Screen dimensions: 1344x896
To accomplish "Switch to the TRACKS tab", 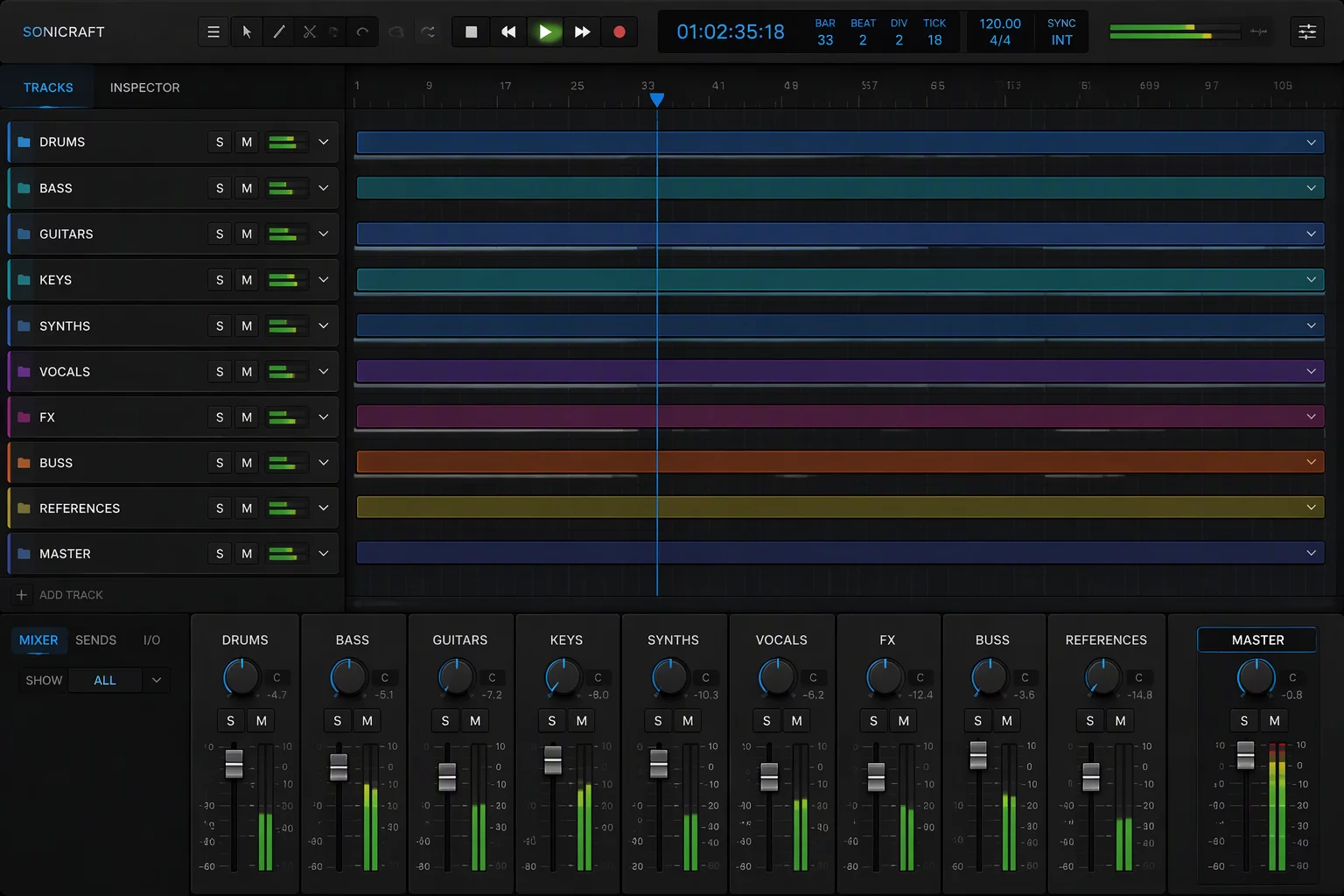I will [48, 87].
